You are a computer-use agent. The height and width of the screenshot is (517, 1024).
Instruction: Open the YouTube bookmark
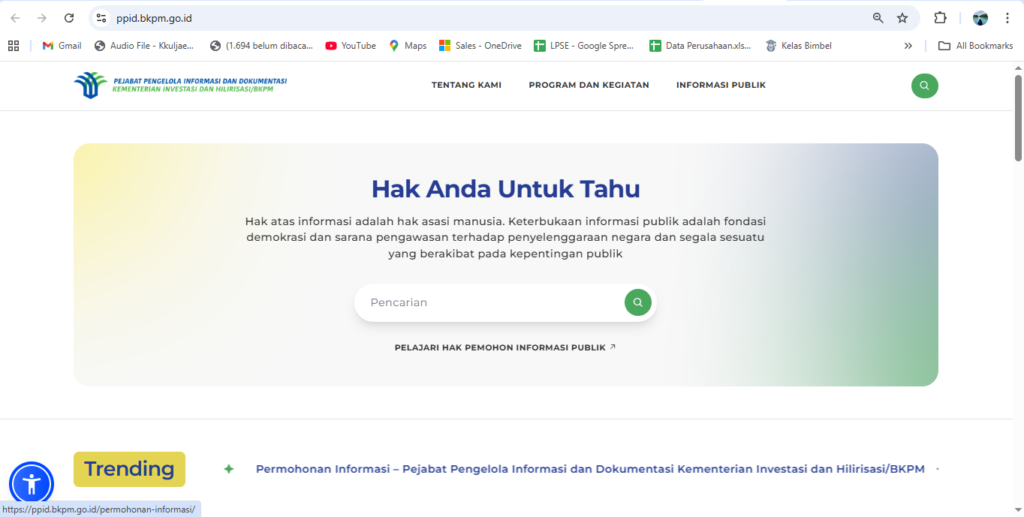351,45
